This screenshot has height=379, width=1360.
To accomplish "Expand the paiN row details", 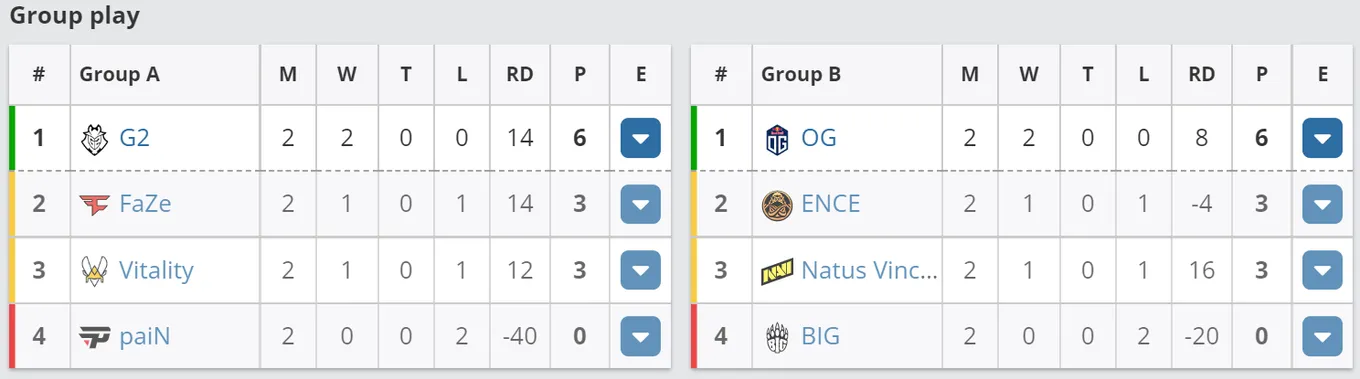I will tap(640, 336).
